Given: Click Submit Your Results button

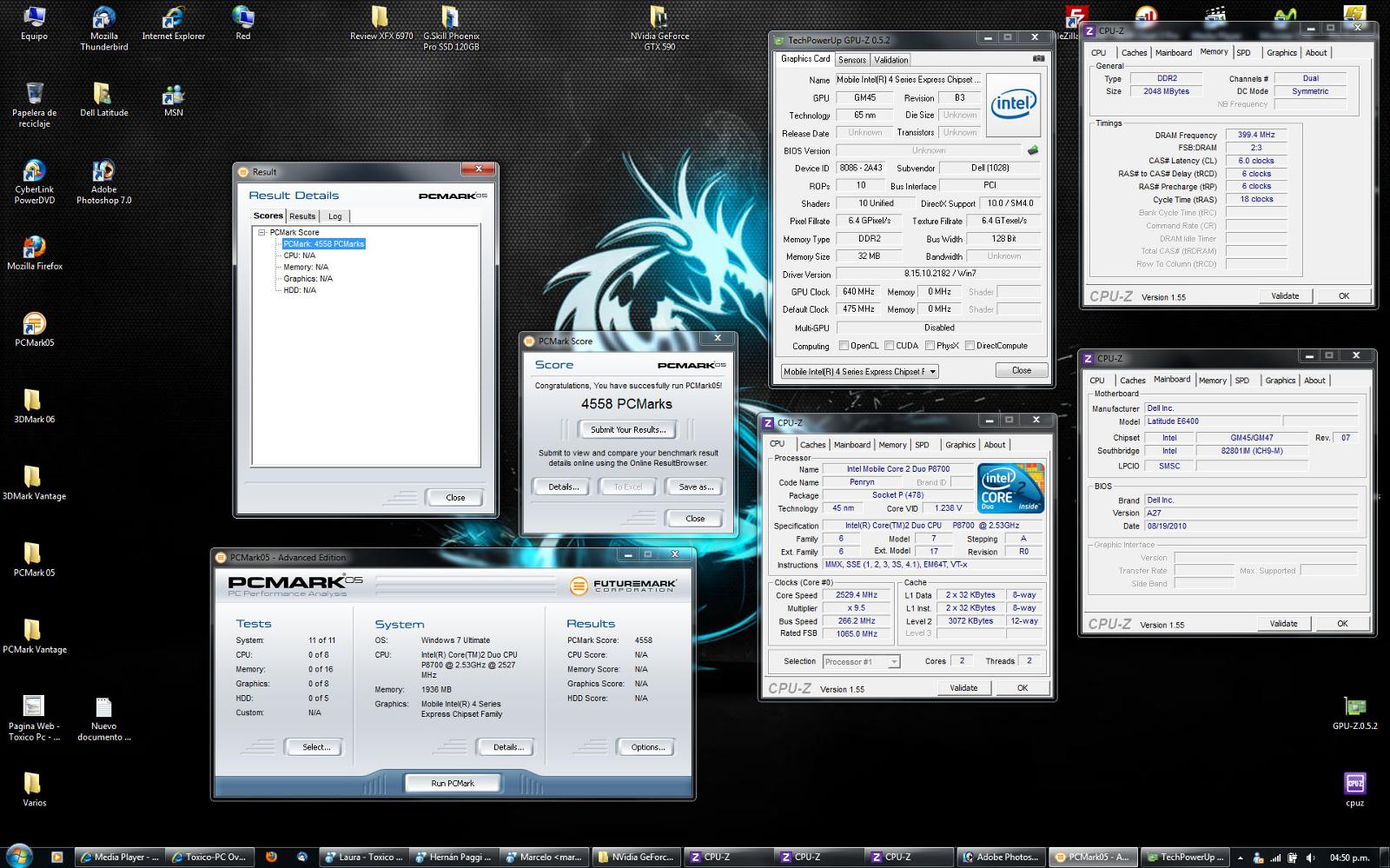Looking at the screenshot, I should tap(628, 430).
